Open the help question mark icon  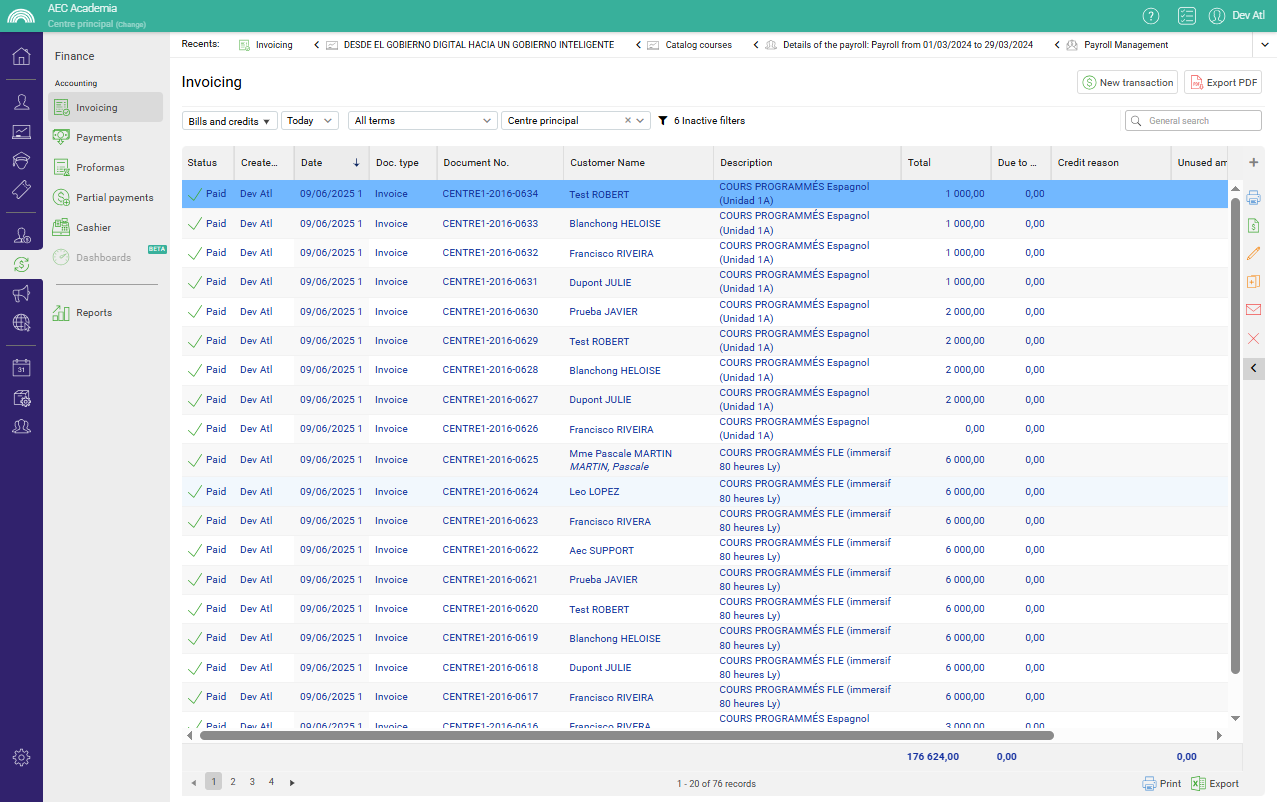coord(1151,15)
